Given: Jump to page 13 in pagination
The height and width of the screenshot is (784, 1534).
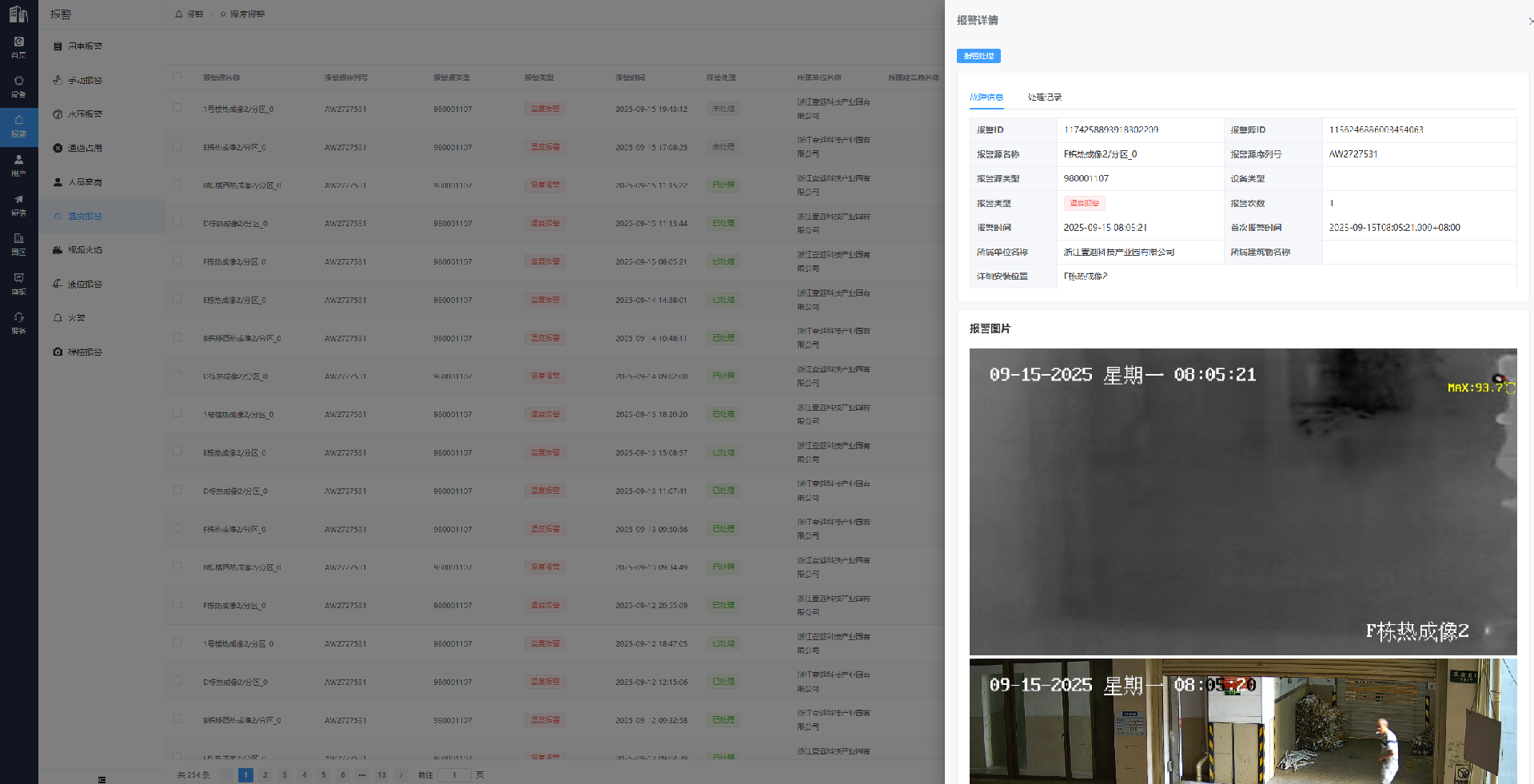Looking at the screenshot, I should [381, 774].
